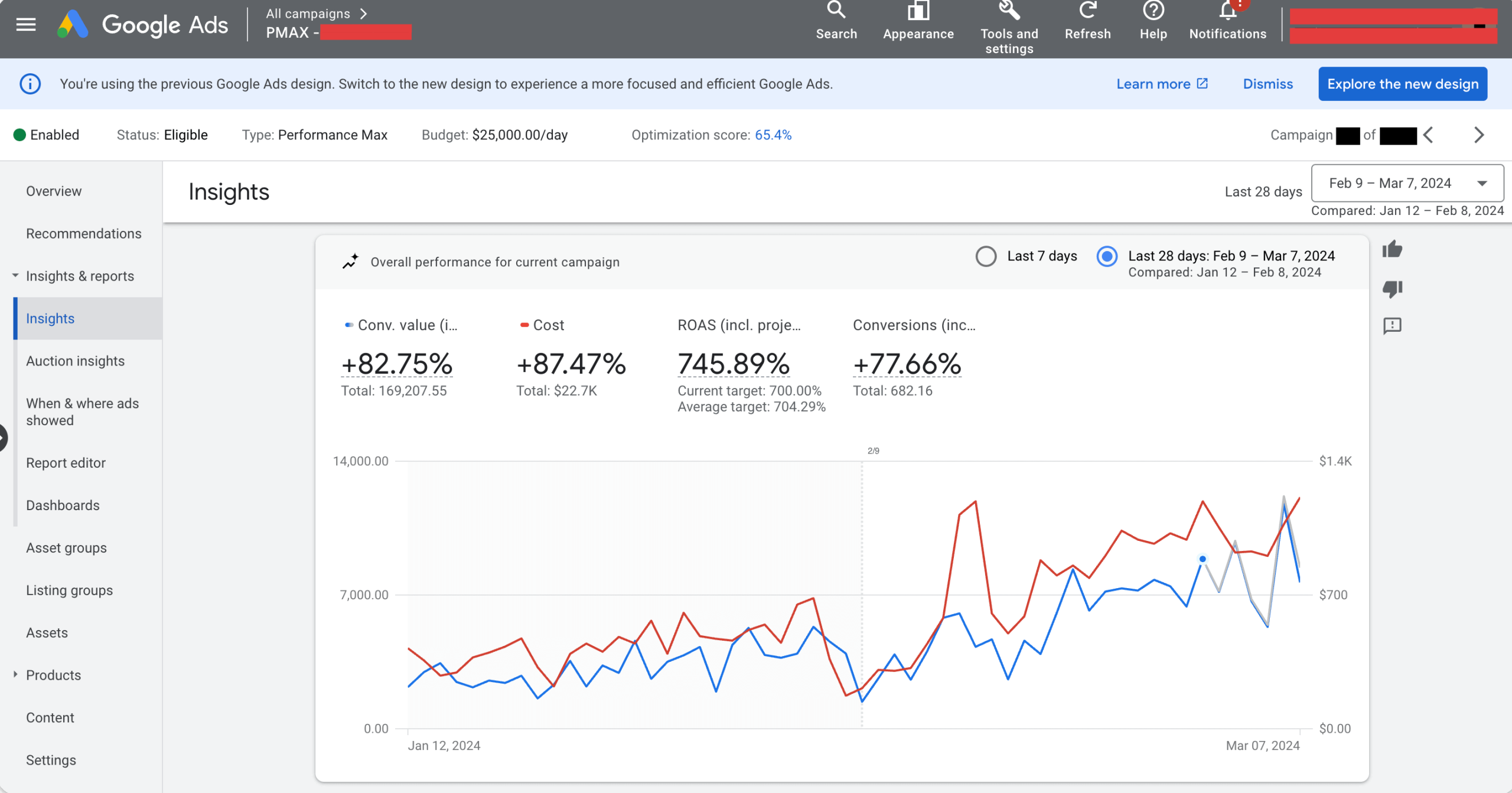This screenshot has height=793, width=1512.
Task: Click Conv. value blue legend swatch
Action: [349, 325]
